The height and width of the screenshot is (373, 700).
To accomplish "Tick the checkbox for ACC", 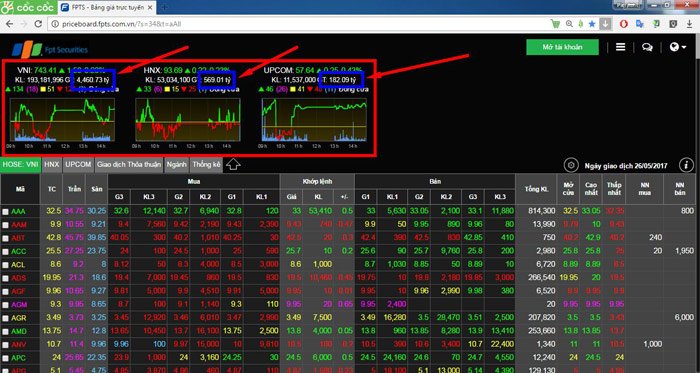I will 5,252.
